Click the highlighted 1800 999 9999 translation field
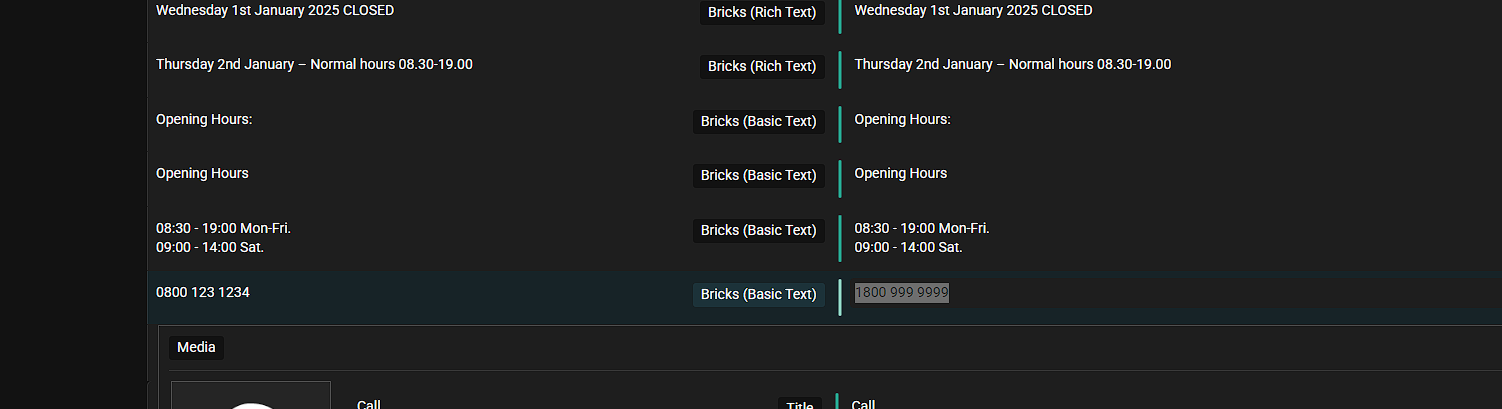Screen dimensions: 1502x409 (x=901, y=292)
